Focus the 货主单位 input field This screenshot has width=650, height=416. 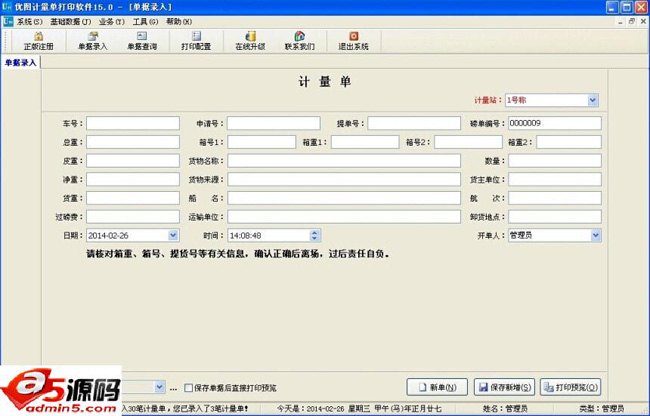[x=555, y=179]
